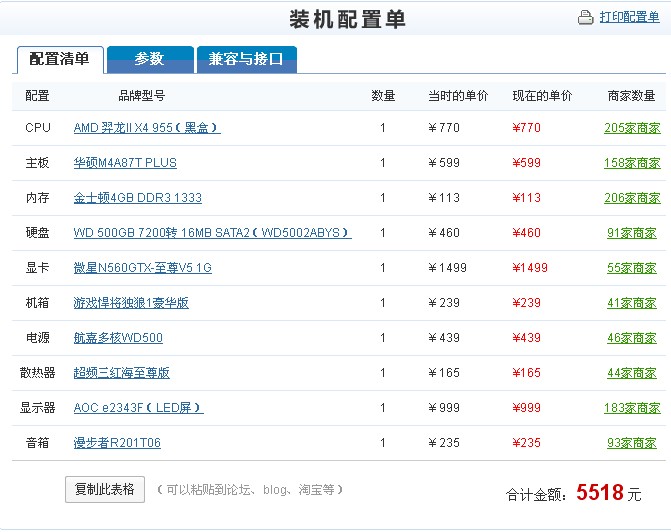Click the 可以粘贴到论坛、blog、淘宝等 hint text

pyautogui.click(x=250, y=489)
